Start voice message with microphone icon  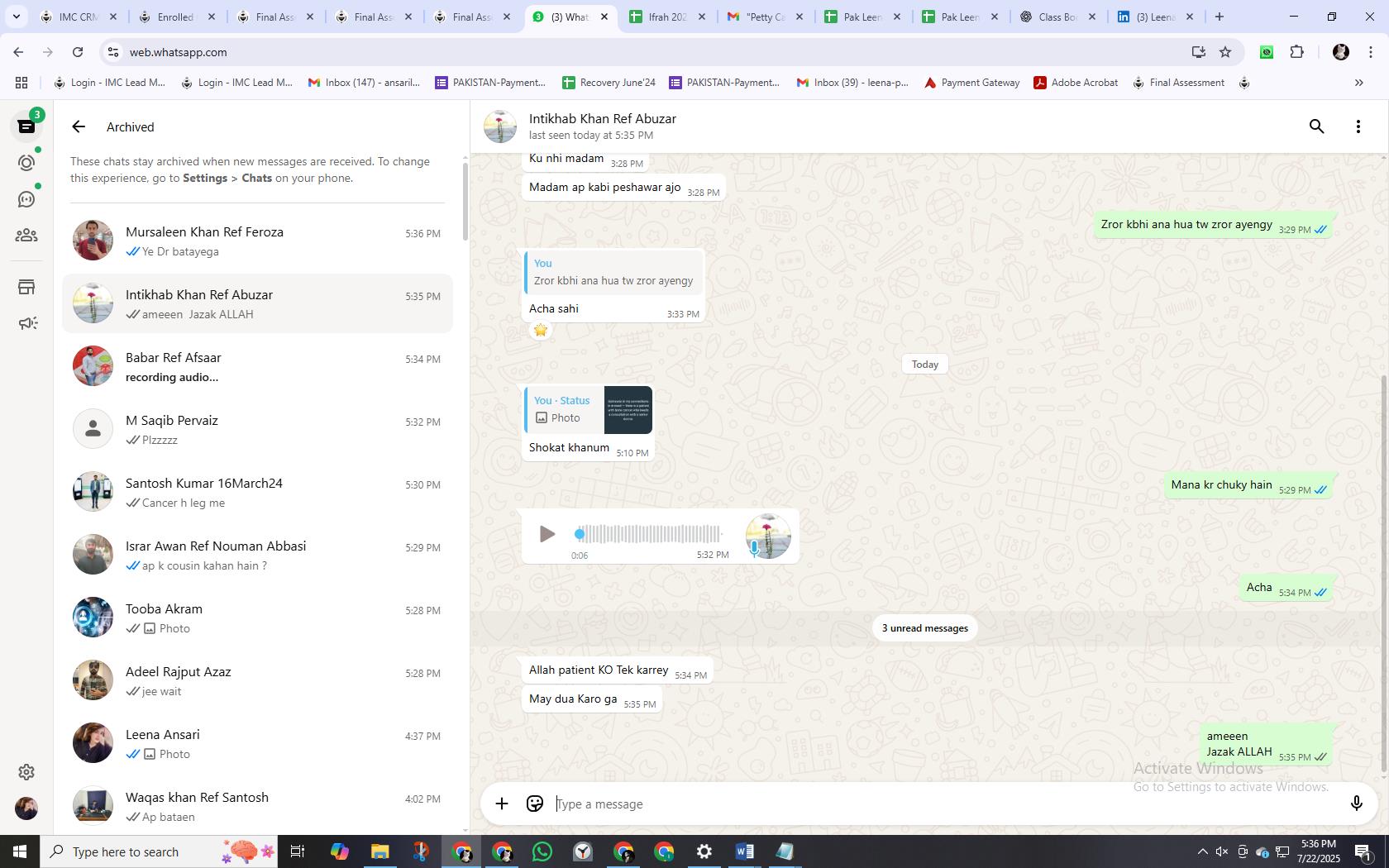(1356, 804)
